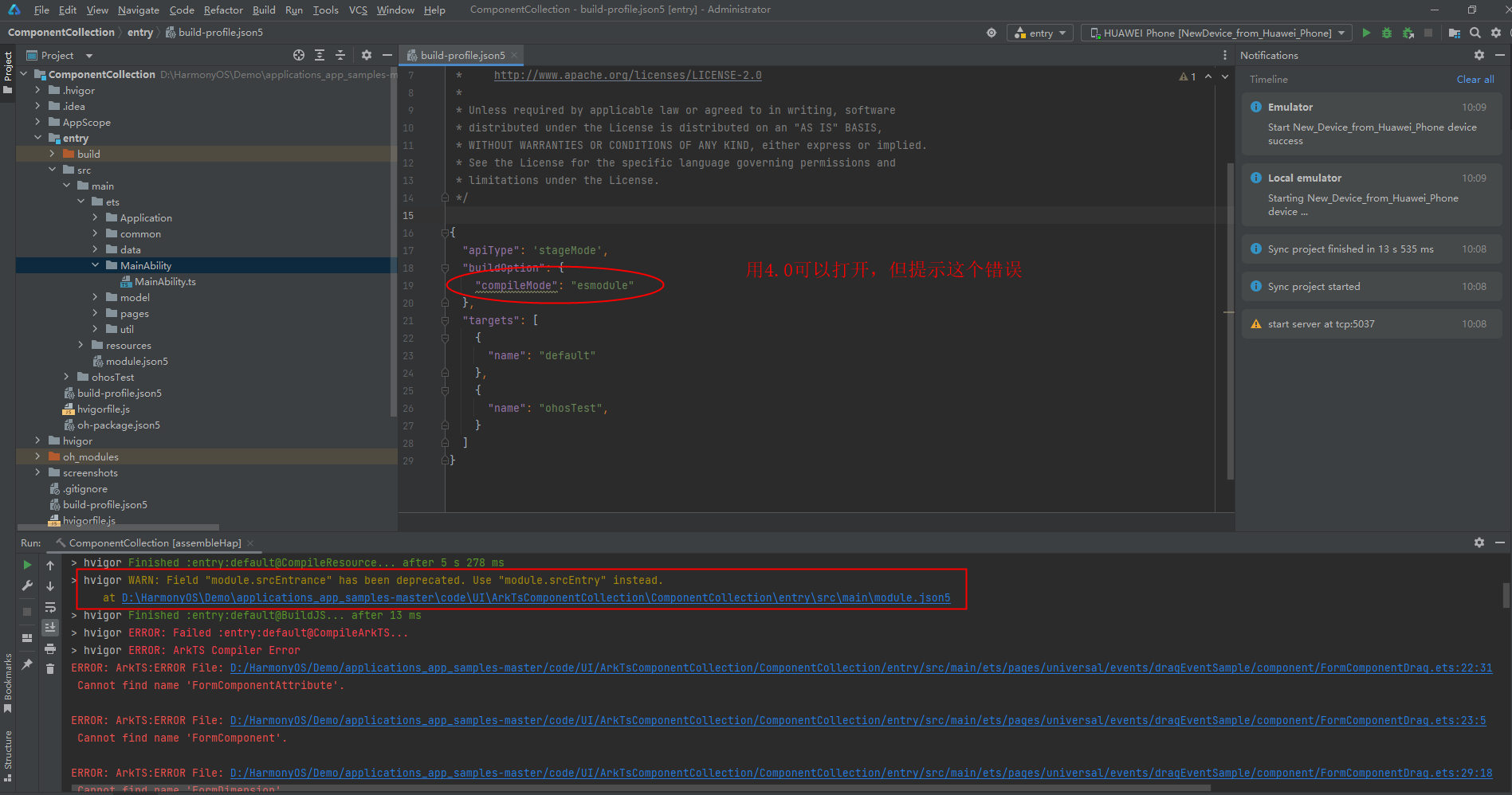The image size is (1512, 795).
Task: Hide the Project panel
Action: (x=387, y=55)
